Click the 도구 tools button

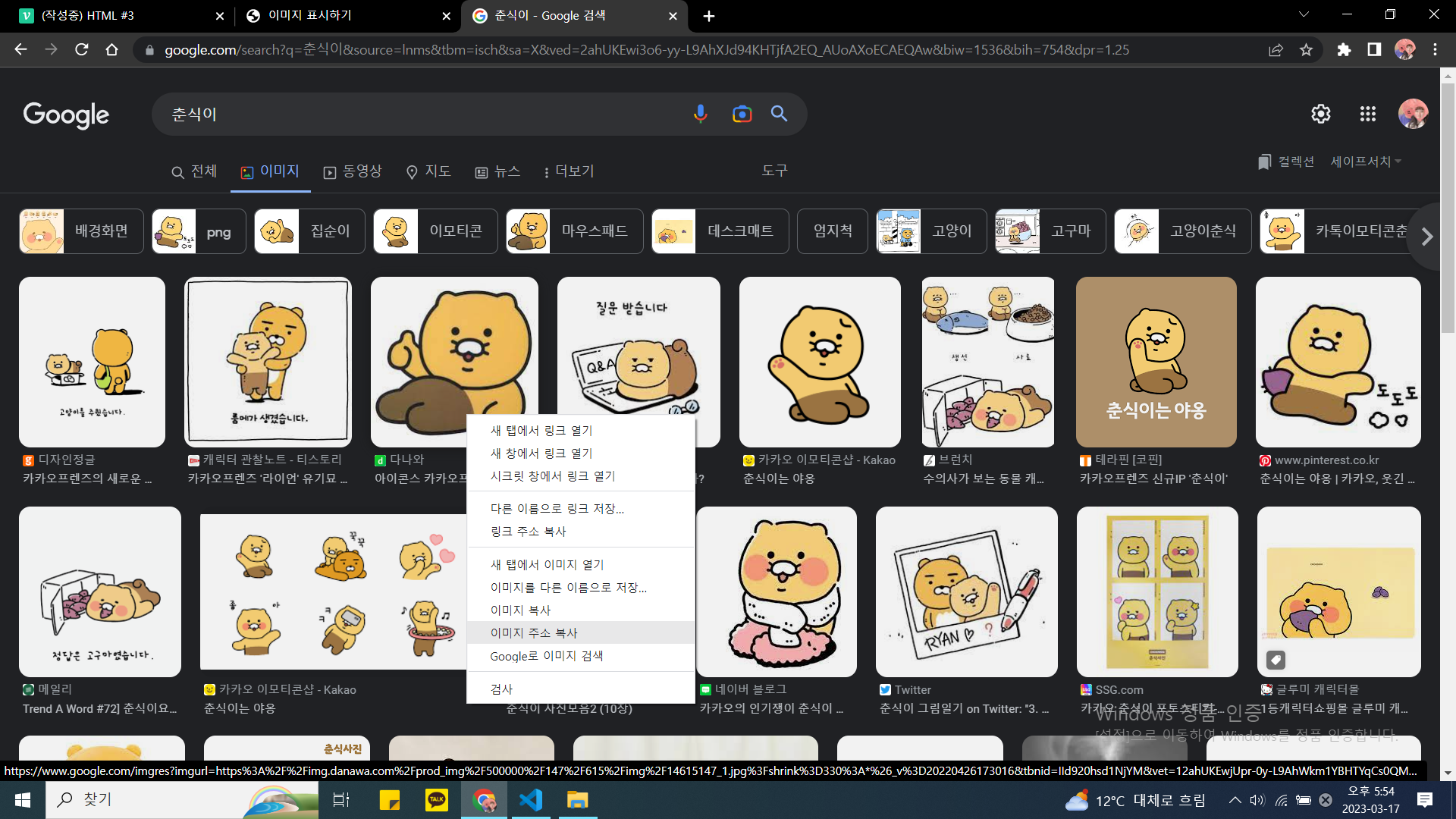(x=774, y=171)
